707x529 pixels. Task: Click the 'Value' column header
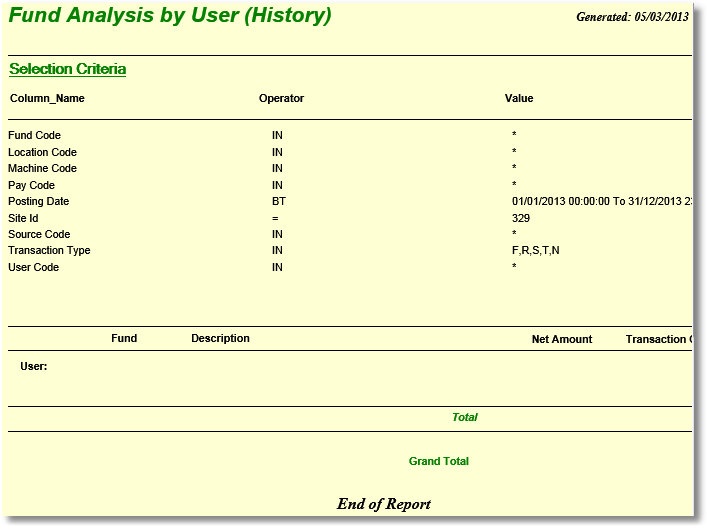point(519,98)
